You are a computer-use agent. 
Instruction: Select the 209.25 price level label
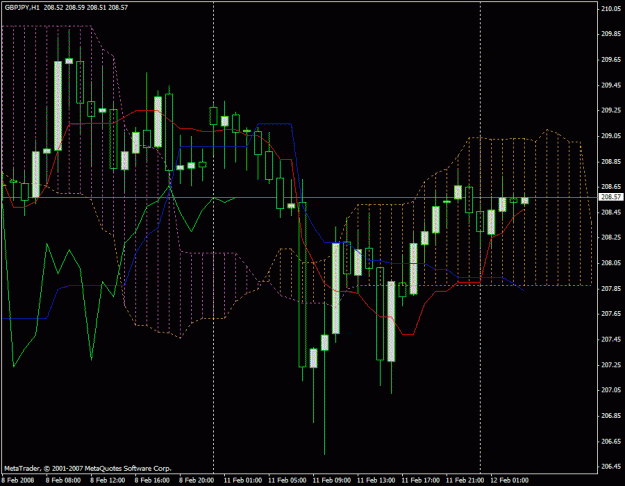pos(611,110)
